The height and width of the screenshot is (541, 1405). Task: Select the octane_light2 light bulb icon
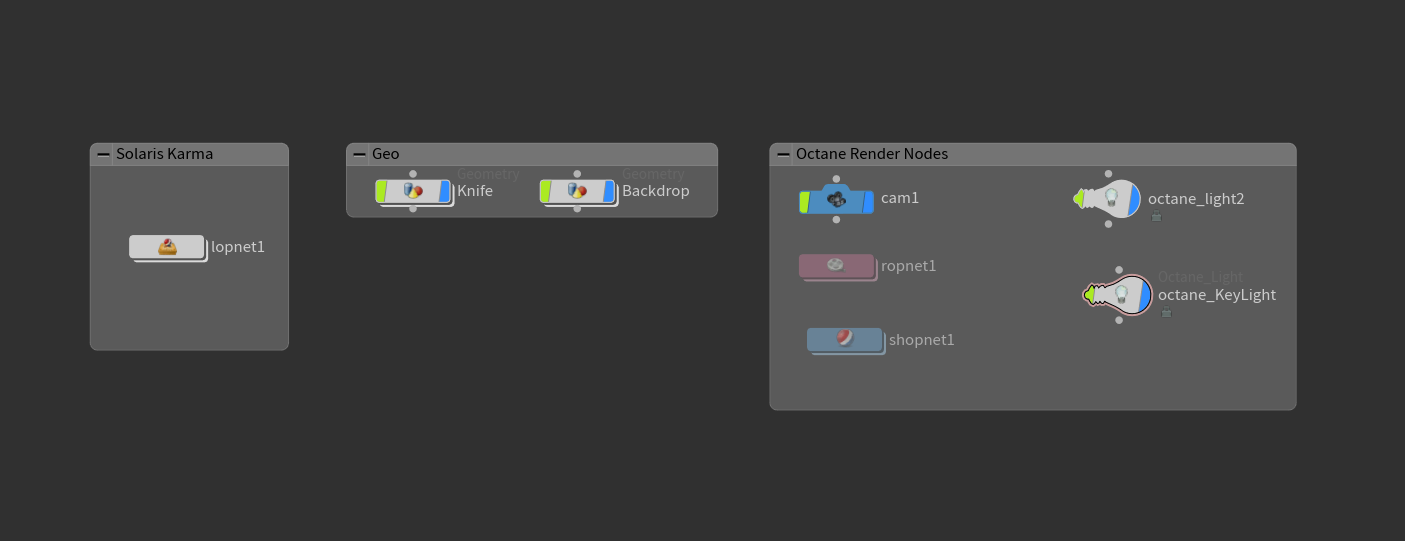point(1110,198)
